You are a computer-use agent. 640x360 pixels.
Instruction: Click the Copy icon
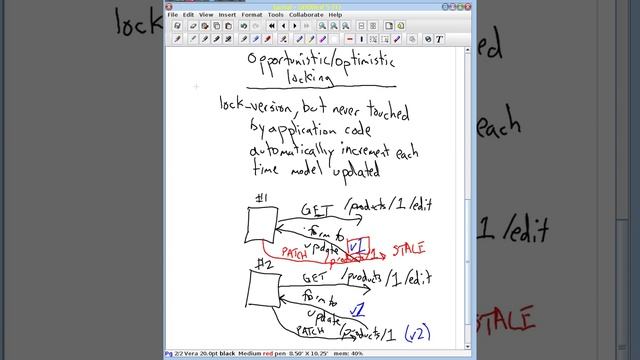pos(216,26)
